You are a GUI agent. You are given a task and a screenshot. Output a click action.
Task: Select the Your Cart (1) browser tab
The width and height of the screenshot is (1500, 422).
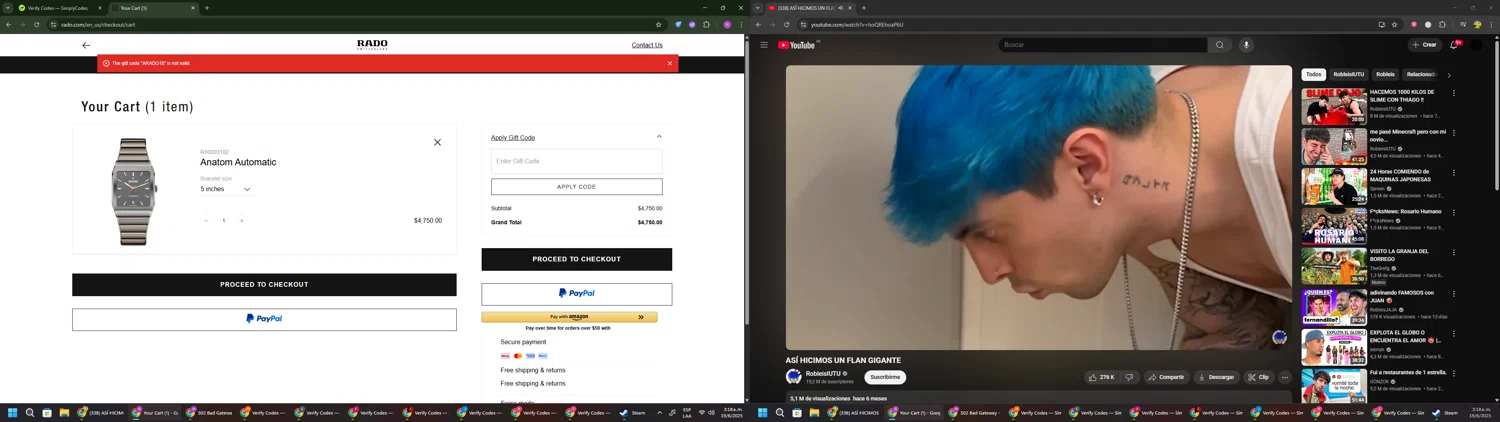150,8
